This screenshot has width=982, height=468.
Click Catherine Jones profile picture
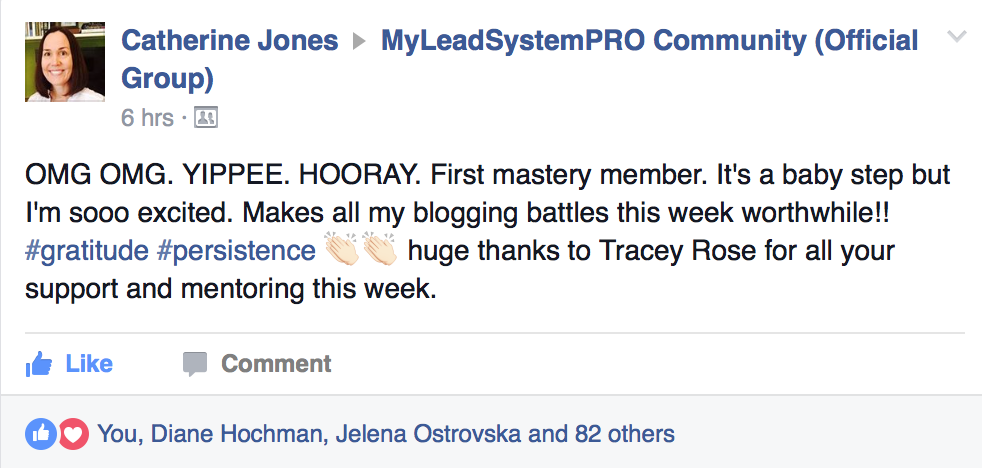65,61
